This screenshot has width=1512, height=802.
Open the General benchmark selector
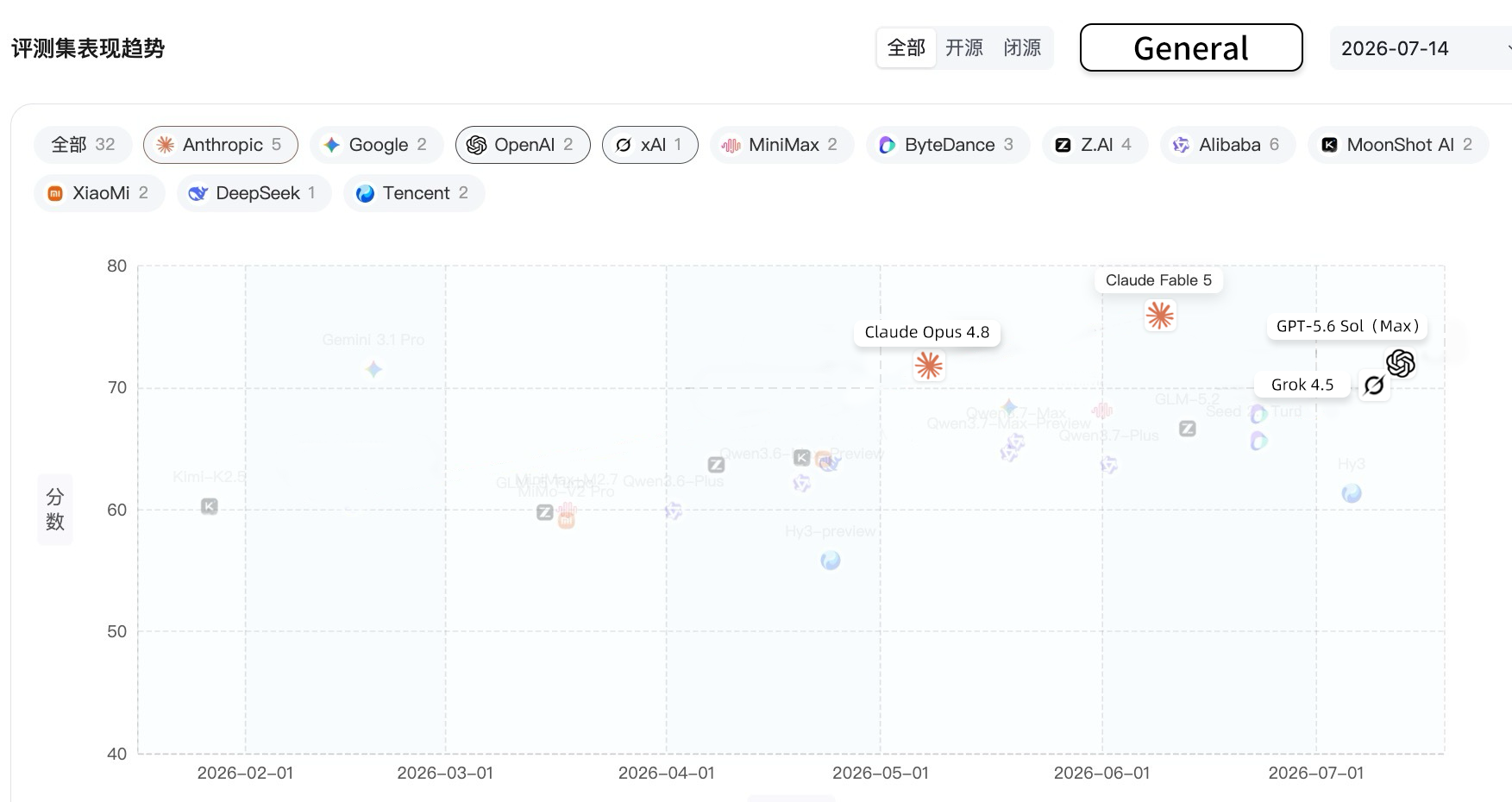[x=1191, y=47]
